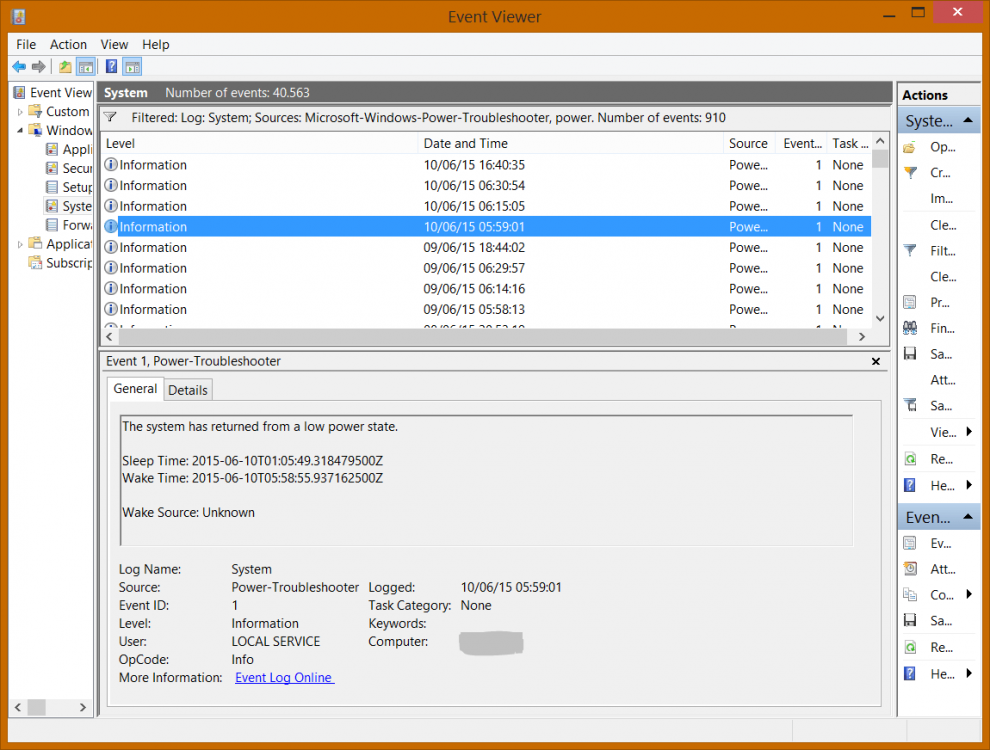Click the Back arrow toolbar icon
The height and width of the screenshot is (750, 990).
tap(20, 66)
